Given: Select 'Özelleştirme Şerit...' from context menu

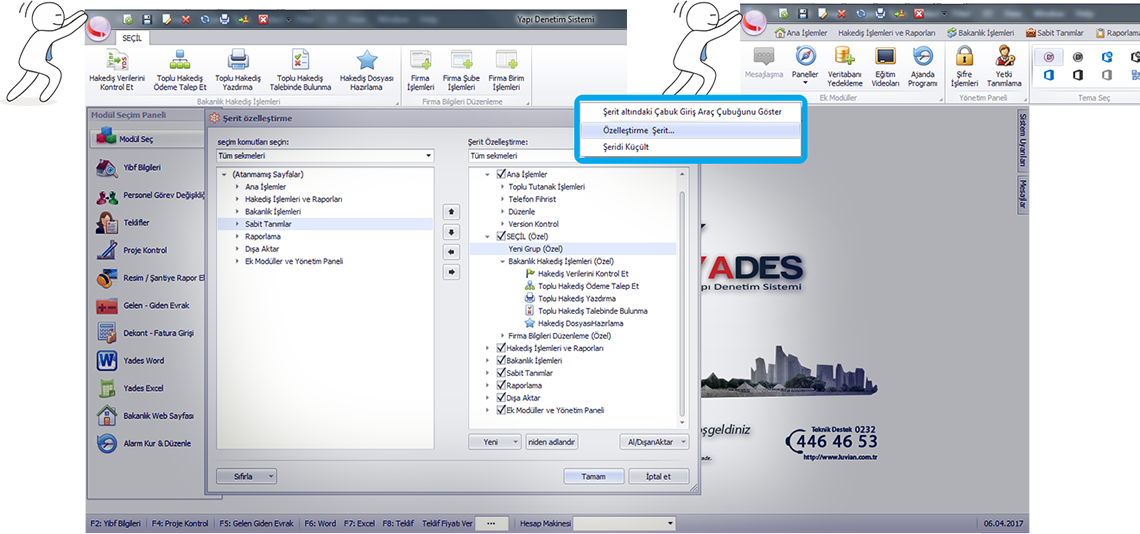Looking at the screenshot, I should click(x=639, y=130).
